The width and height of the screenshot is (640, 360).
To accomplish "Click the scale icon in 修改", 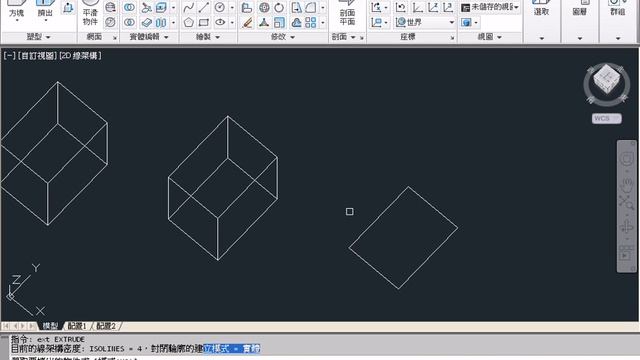I will 279,22.
